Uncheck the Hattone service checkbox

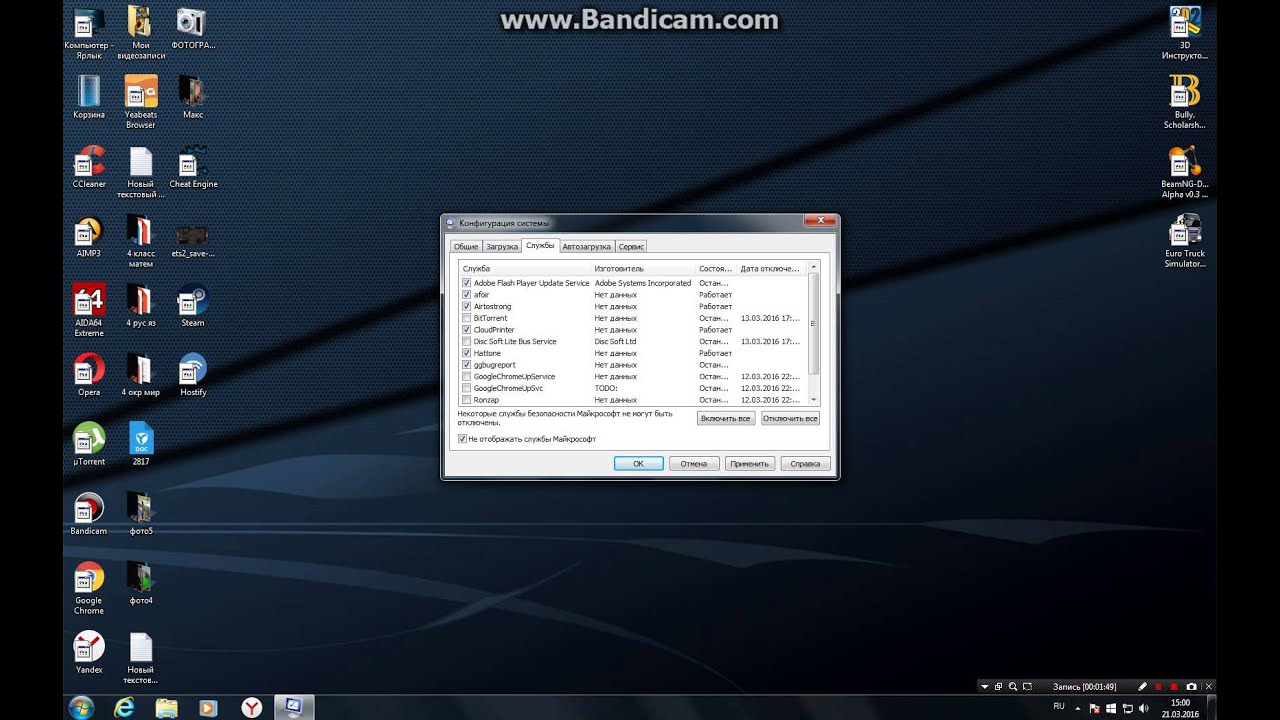tap(467, 353)
